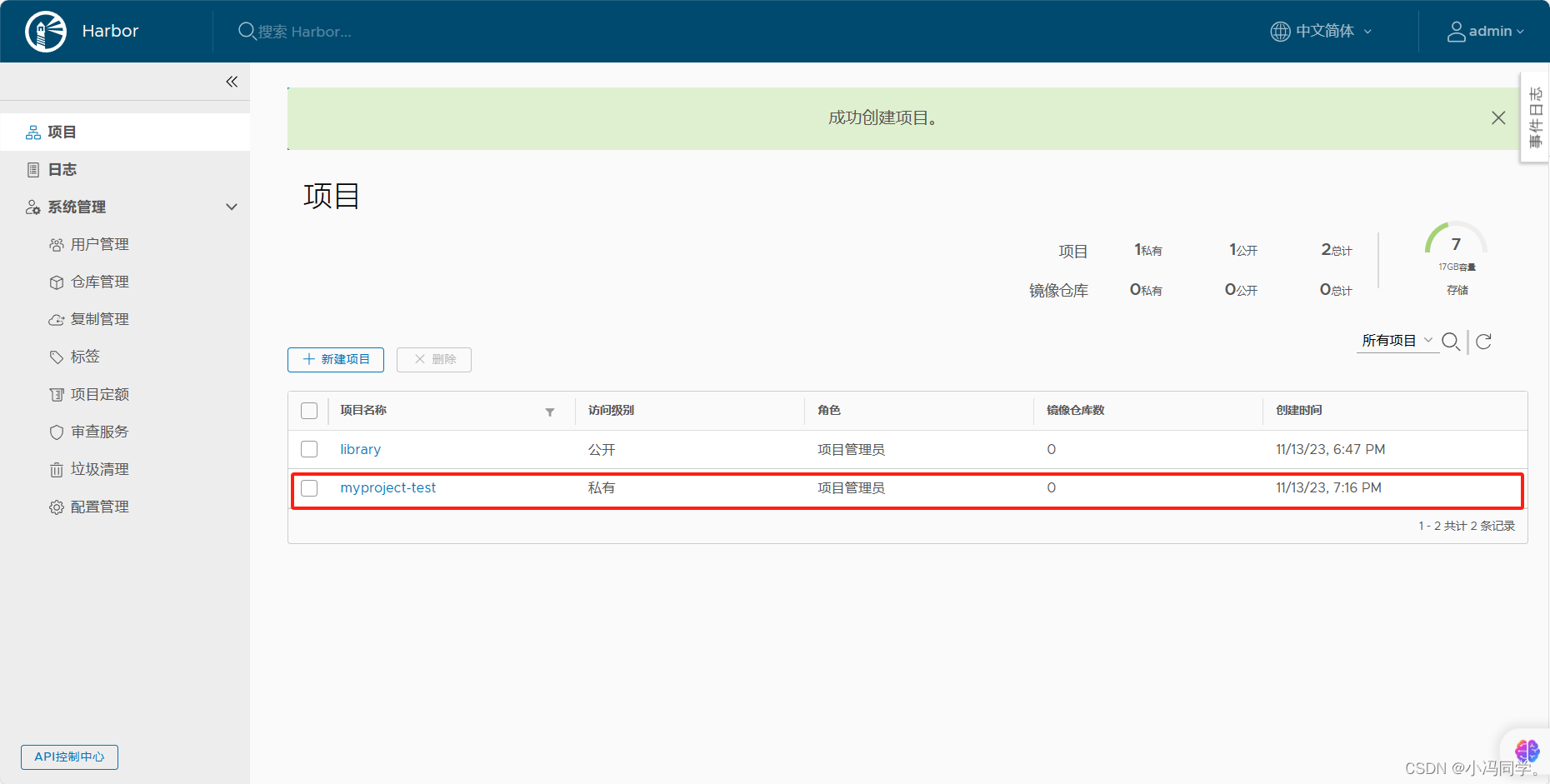Click the search magnifier icon in header

click(x=247, y=31)
